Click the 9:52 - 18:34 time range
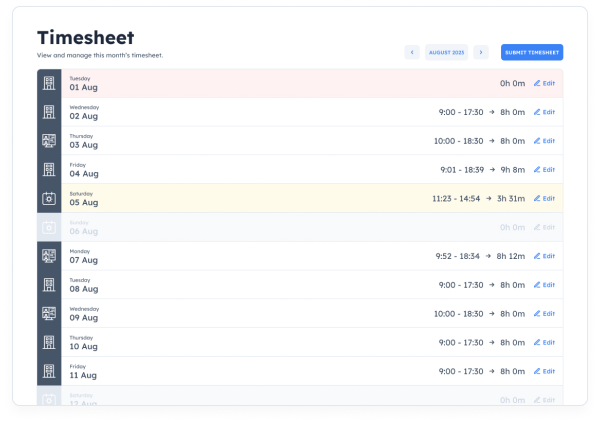The width and height of the screenshot is (600, 424). click(x=458, y=256)
